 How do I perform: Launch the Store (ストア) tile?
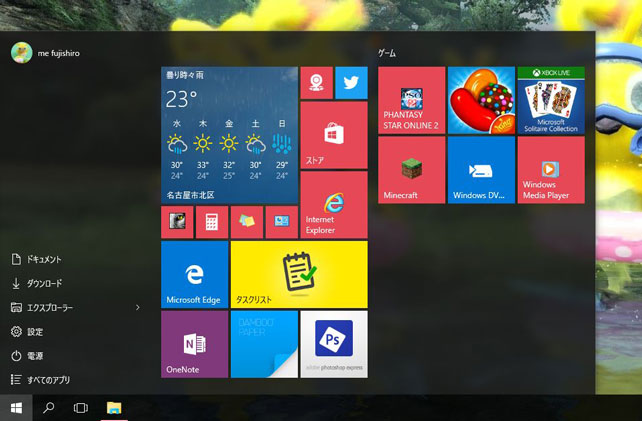[333, 134]
